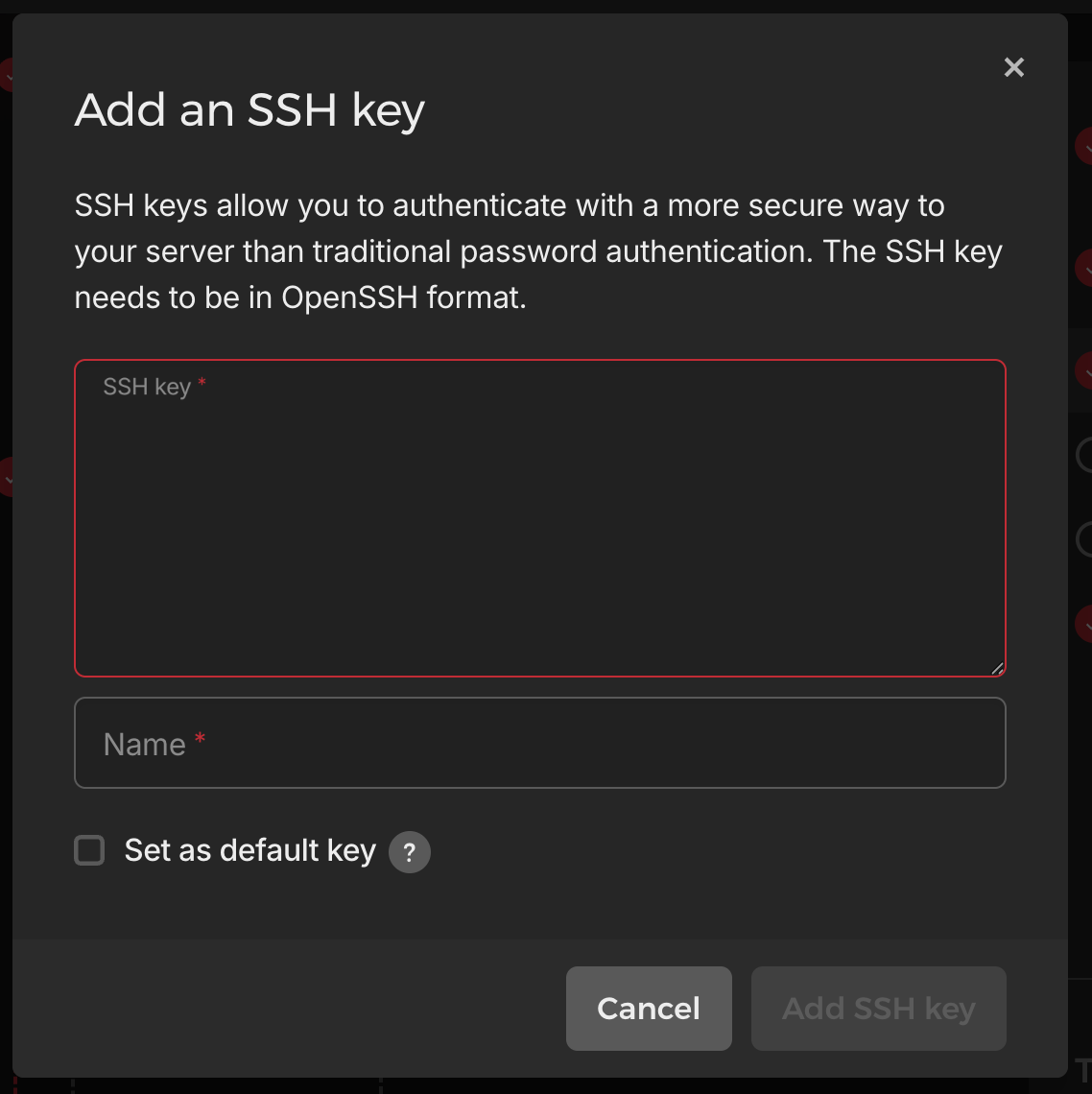Screen dimensions: 1092x1094
Task: Select the Add an SSH key dialog title
Action: (x=249, y=109)
